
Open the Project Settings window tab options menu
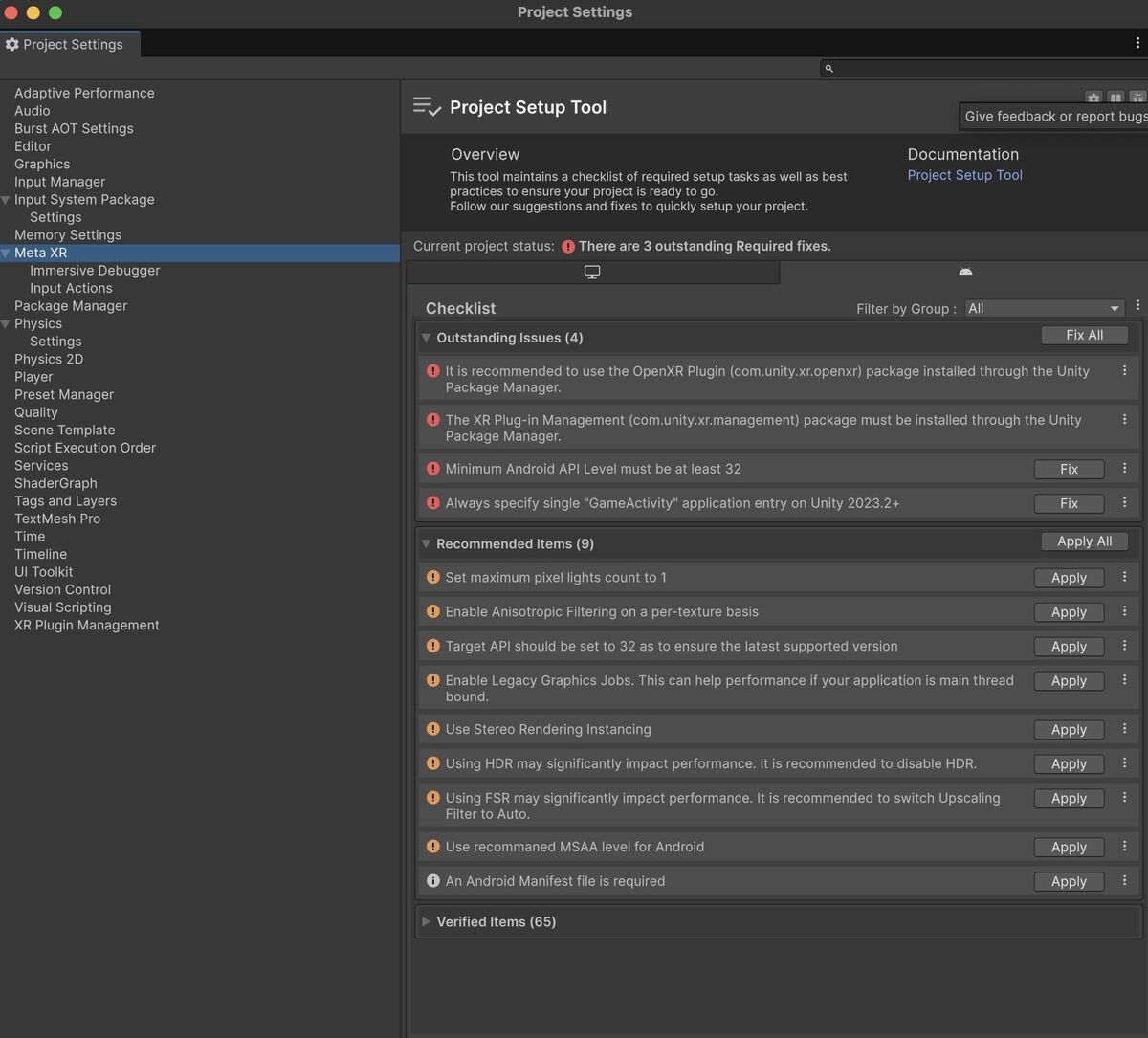coord(1137,43)
